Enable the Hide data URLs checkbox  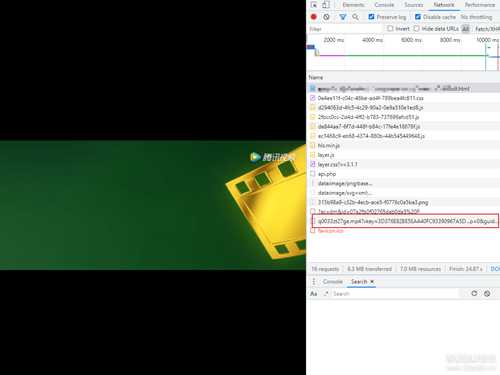[x=416, y=29]
